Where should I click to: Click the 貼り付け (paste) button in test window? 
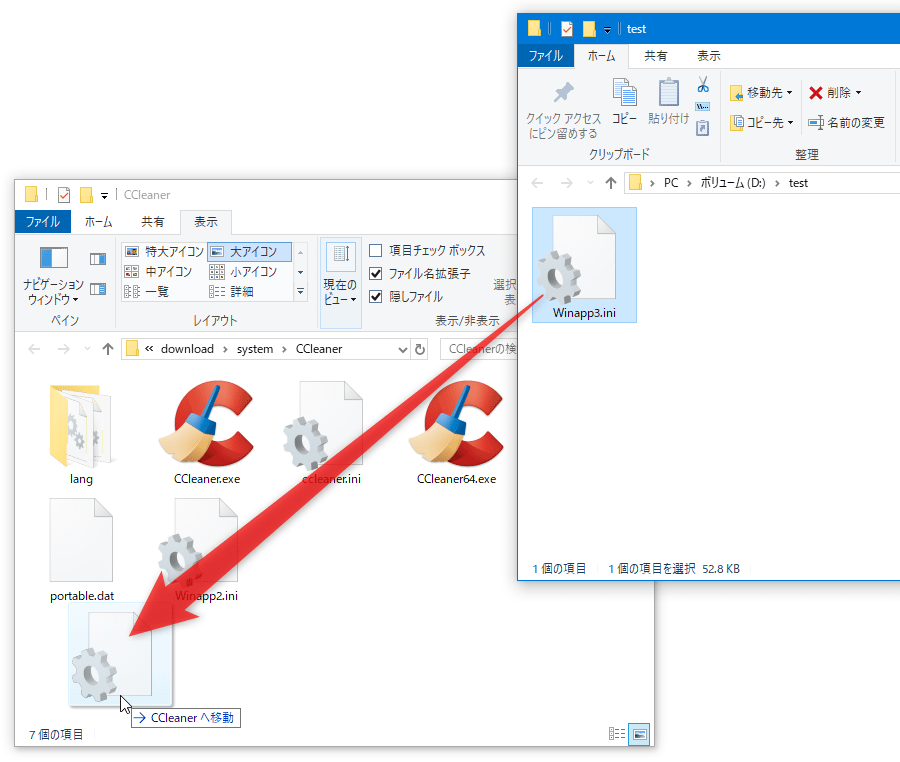coord(668,102)
